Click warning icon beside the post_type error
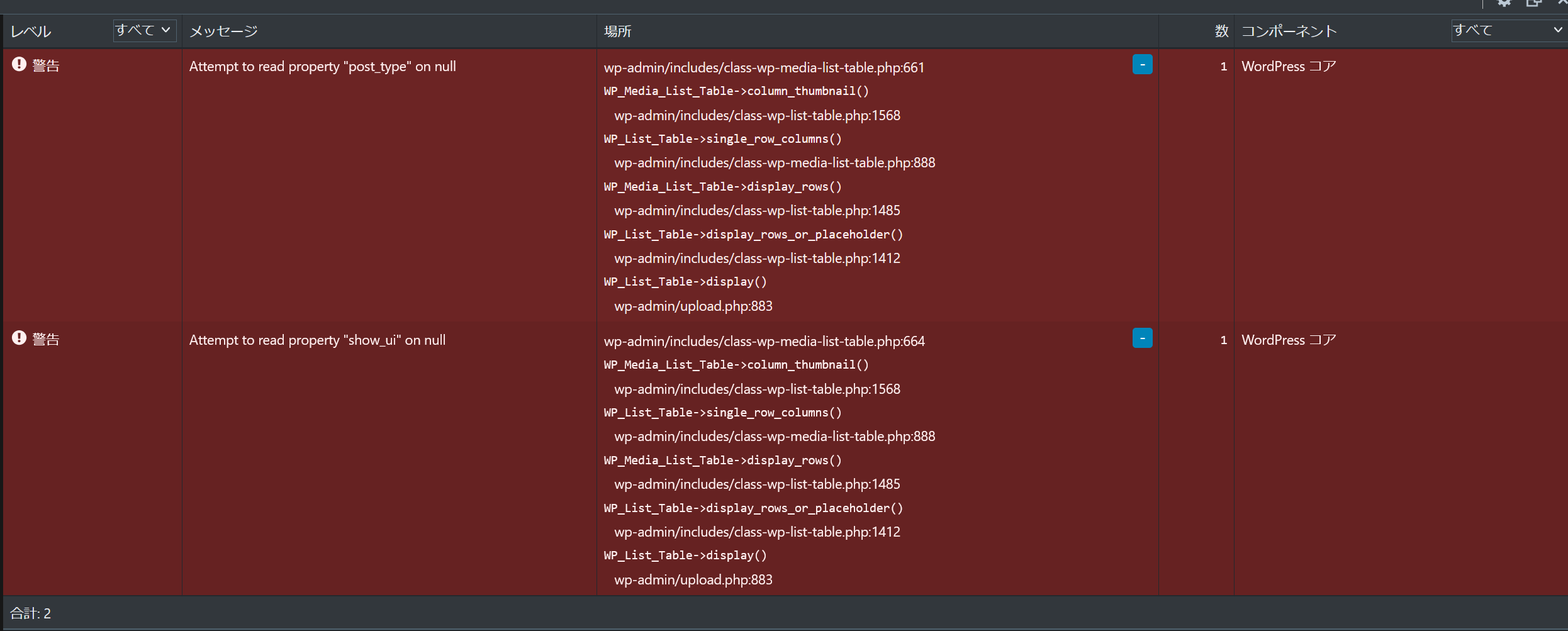Viewport: 1568px width, 631px height. coord(19,64)
